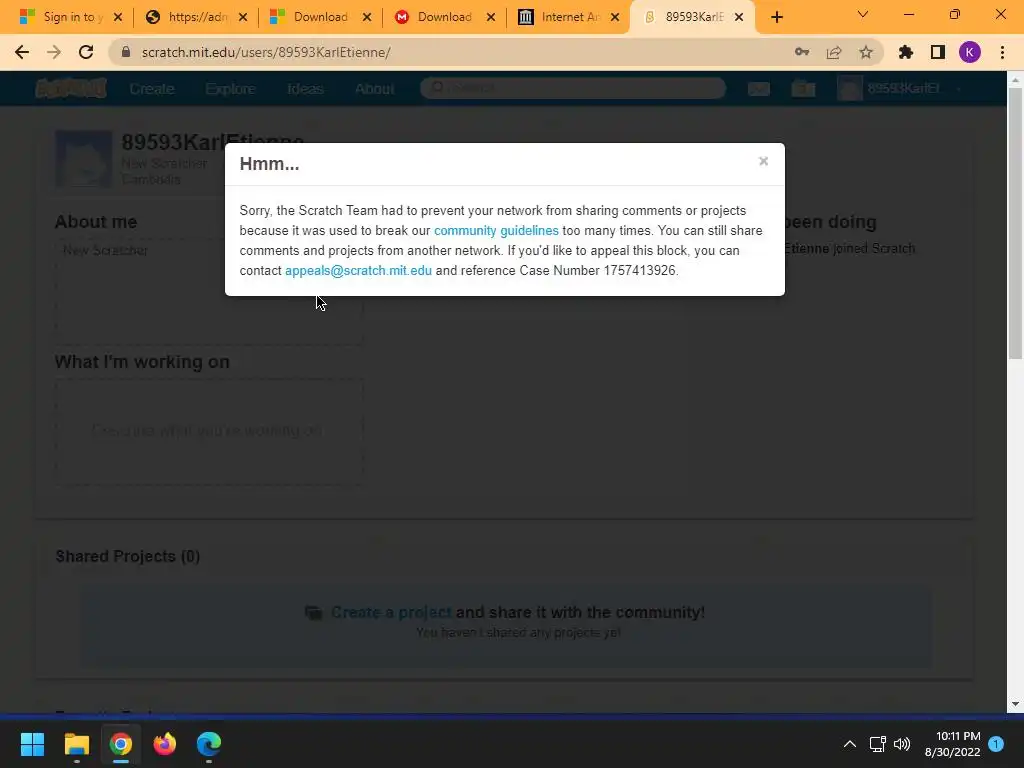The image size is (1024, 768).
Task: Open Chrome three-dot menu
Action: point(1002,52)
